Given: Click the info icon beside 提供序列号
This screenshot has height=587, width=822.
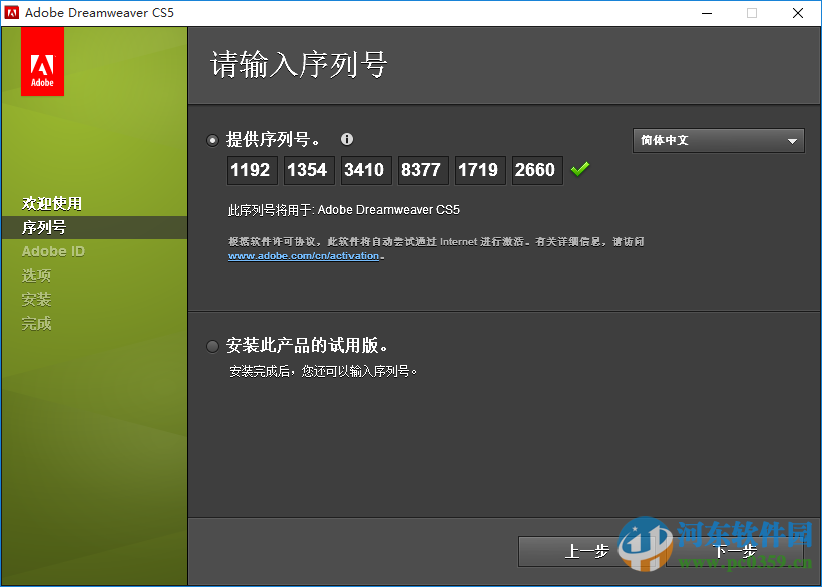Looking at the screenshot, I should pos(346,139).
